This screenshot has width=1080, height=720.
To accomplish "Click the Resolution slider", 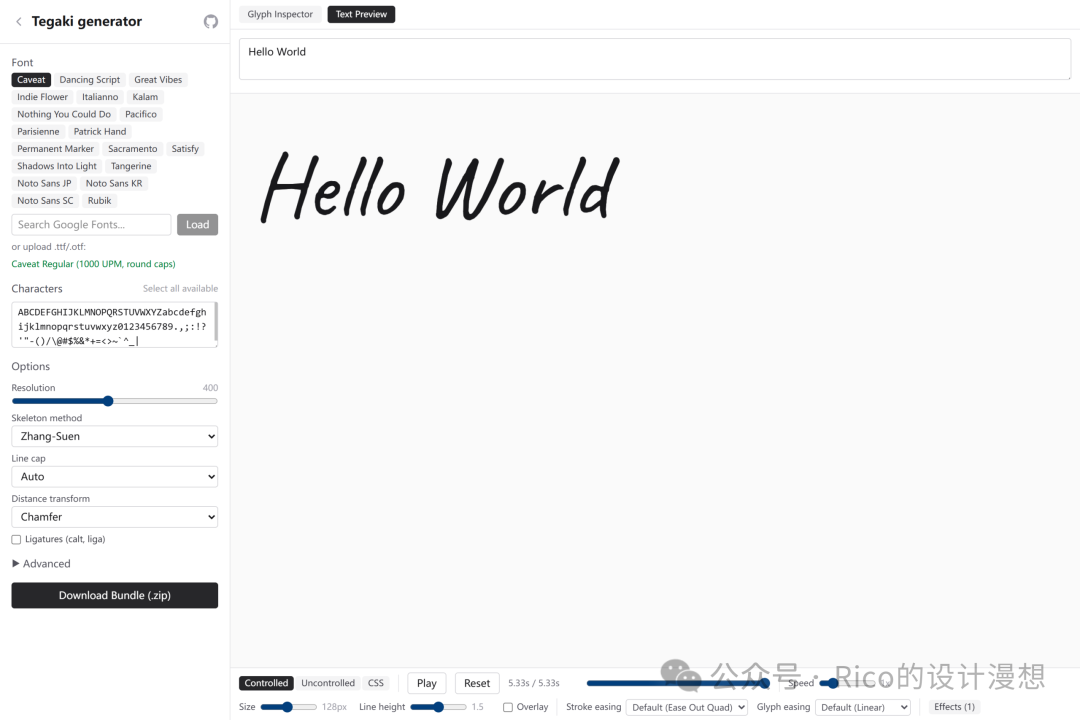I will [x=114, y=401].
